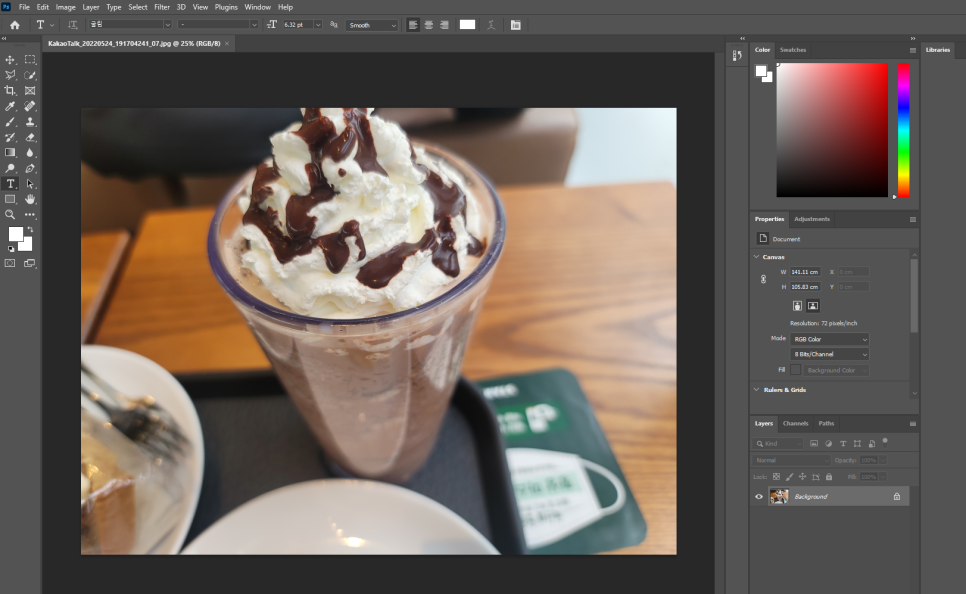Toggle center text alignment
Image resolution: width=966 pixels, height=594 pixels.
pos(428,25)
